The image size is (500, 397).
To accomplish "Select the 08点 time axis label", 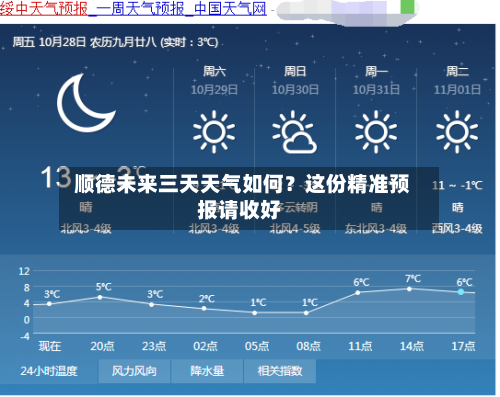I will [308, 346].
